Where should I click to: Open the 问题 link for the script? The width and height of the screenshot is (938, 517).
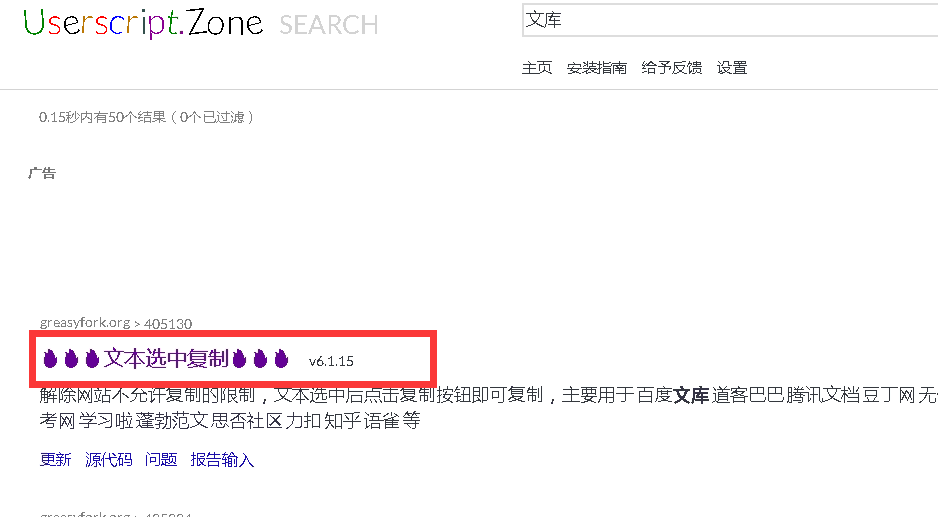pyautogui.click(x=161, y=460)
